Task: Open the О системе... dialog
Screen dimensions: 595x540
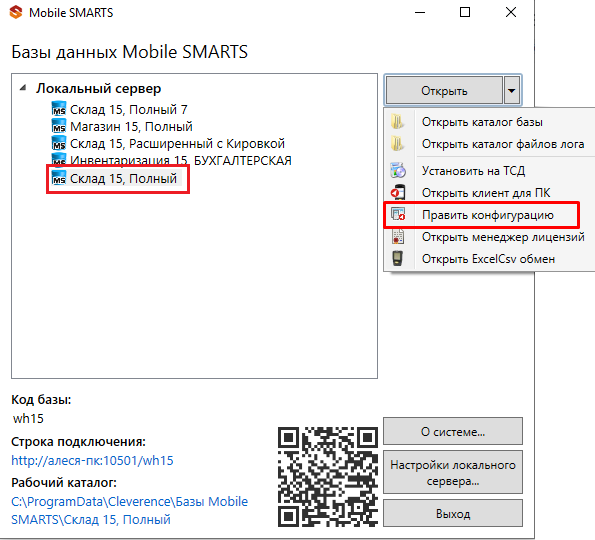Action: [453, 431]
